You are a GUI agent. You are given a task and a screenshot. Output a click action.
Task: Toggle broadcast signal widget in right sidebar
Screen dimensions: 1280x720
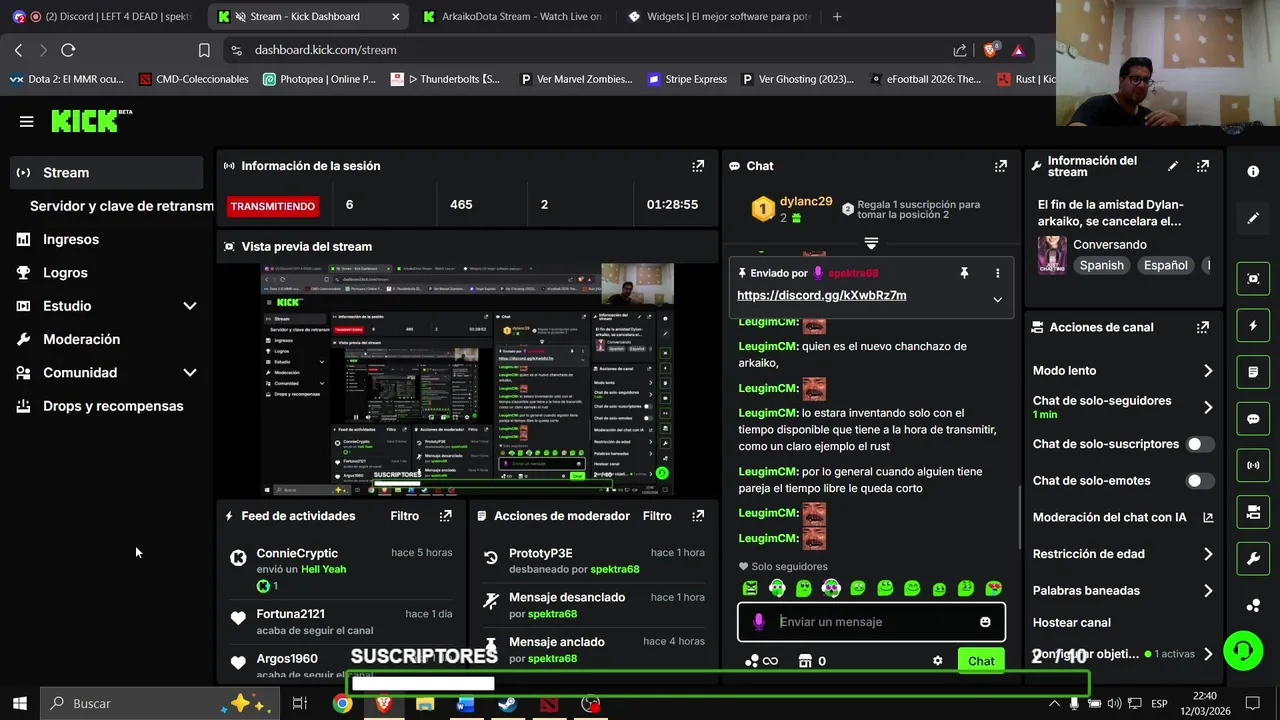coord(1253,465)
